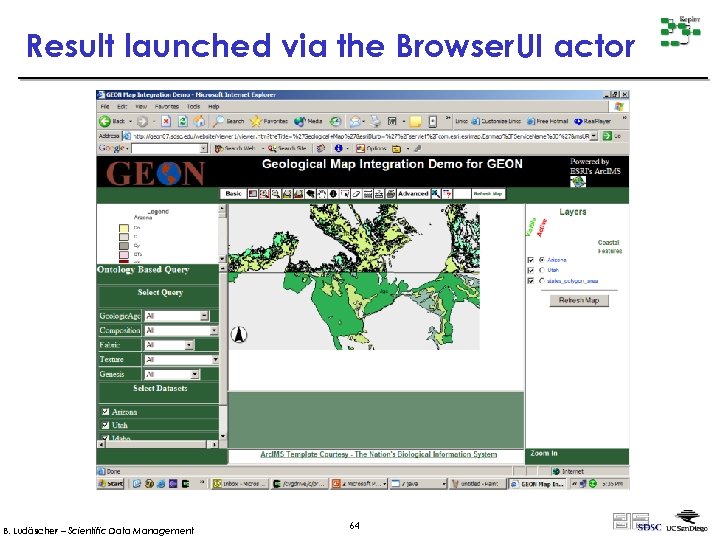The height and width of the screenshot is (540, 720).
Task: Open the Tools menu
Action: (x=193, y=107)
